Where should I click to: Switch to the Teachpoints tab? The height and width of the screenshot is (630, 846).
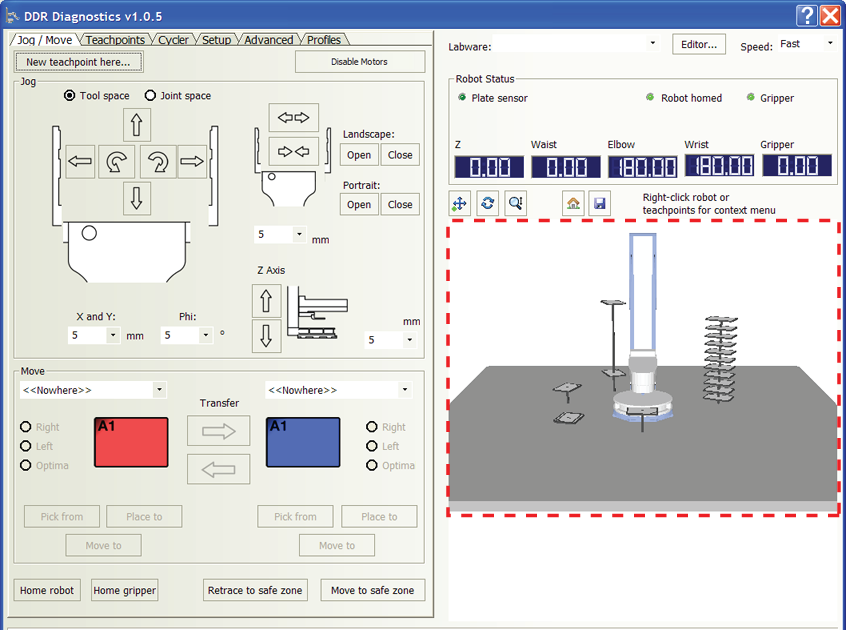[115, 40]
